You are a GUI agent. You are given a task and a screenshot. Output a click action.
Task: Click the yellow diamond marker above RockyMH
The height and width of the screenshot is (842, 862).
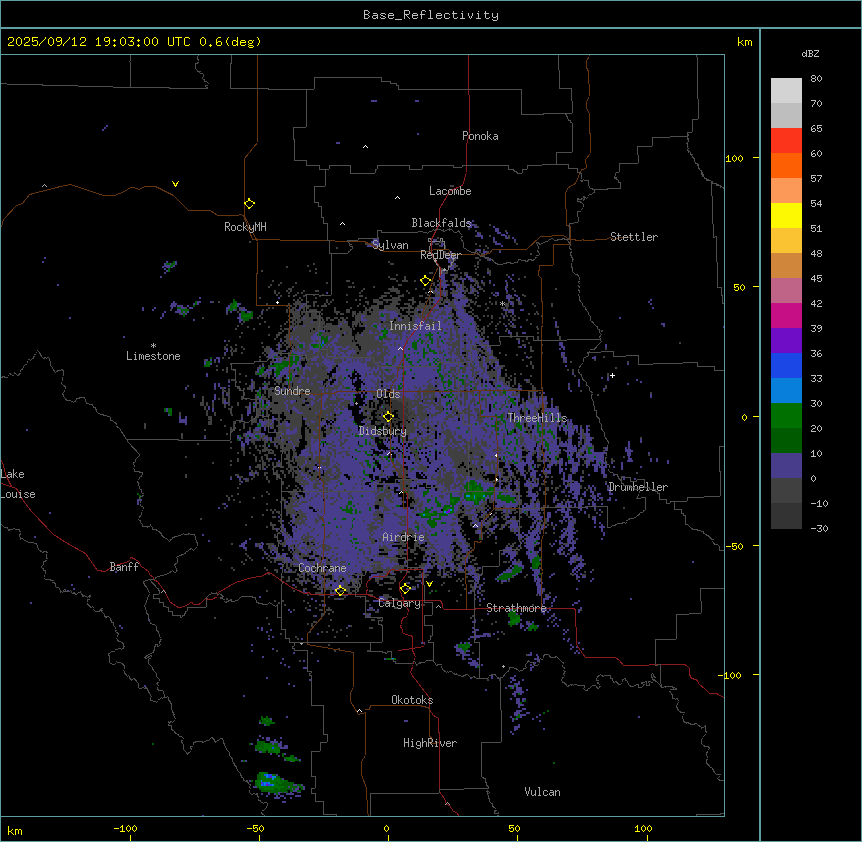click(x=249, y=204)
